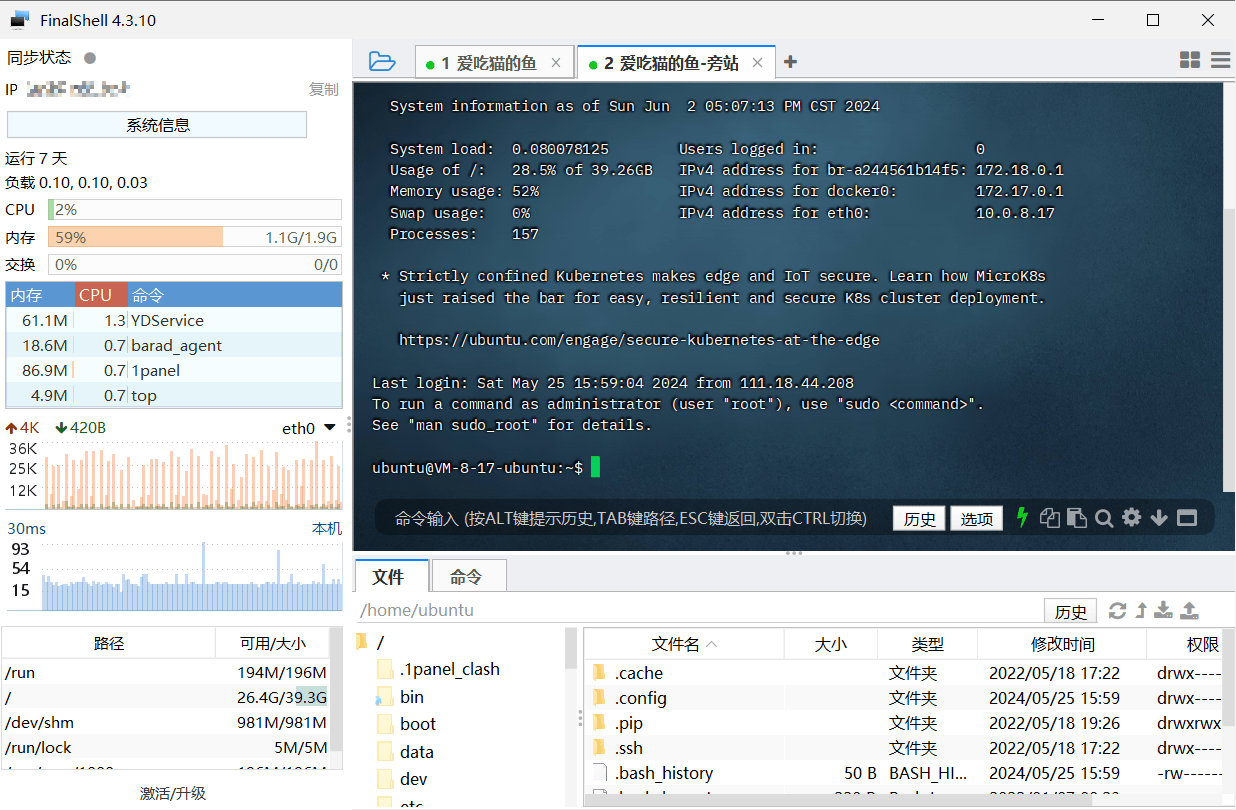The width and height of the screenshot is (1236, 810).
Task: Click the 系统信息 button
Action: [x=157, y=125]
